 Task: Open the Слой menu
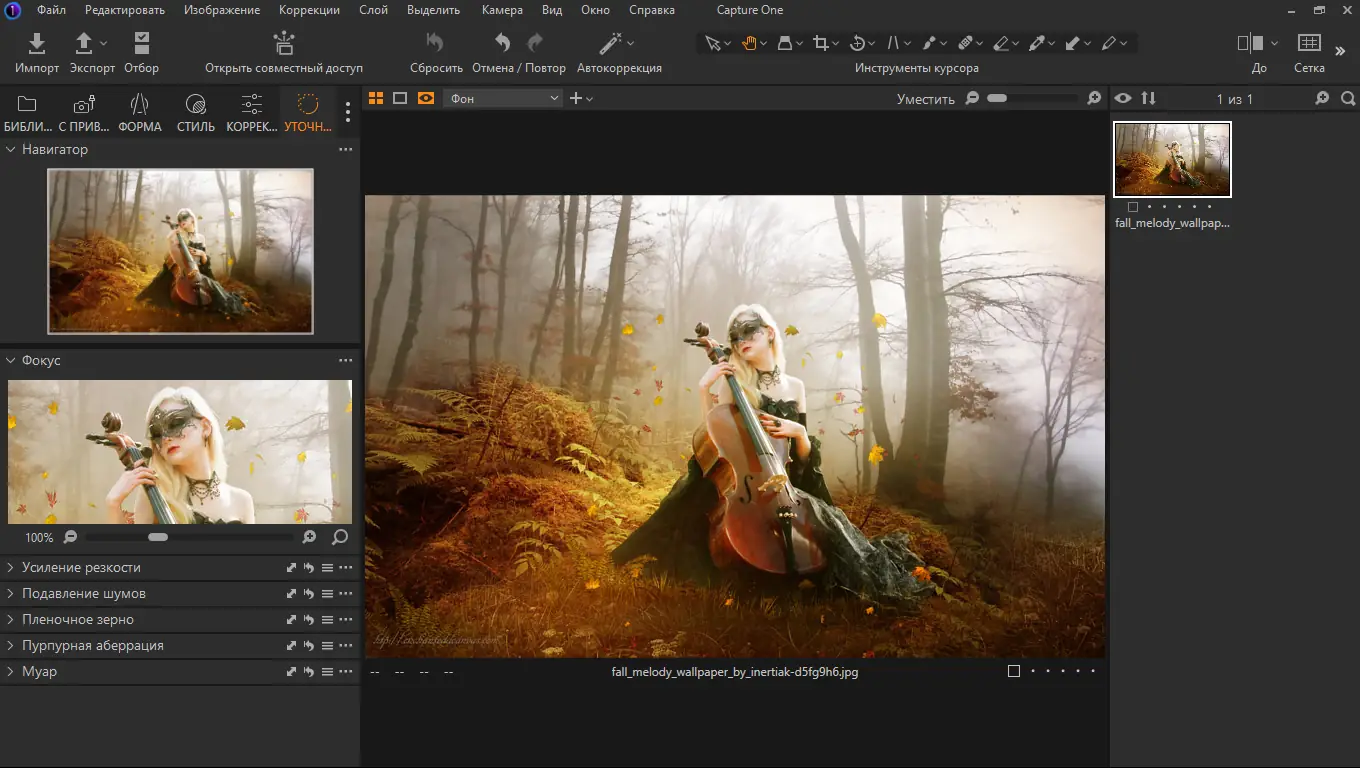[374, 10]
